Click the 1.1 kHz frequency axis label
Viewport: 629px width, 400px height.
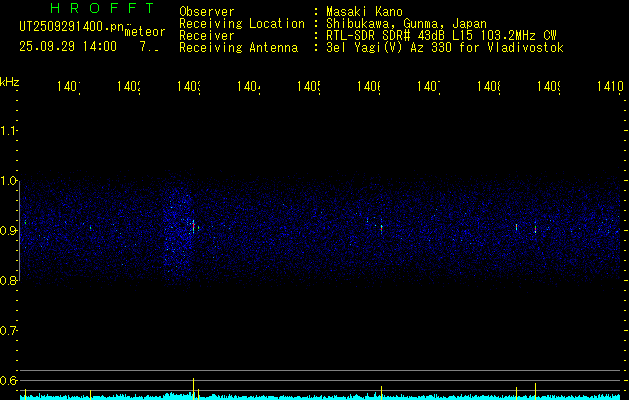[x=9, y=131]
